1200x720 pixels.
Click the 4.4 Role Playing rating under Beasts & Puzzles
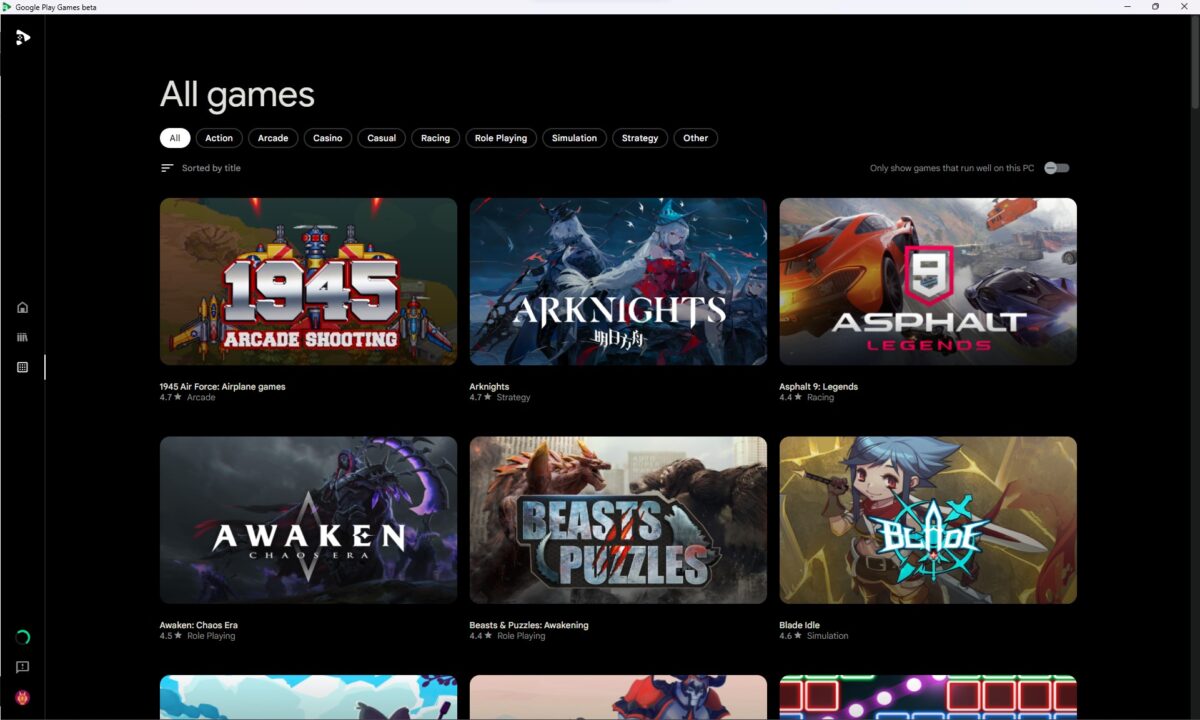pyautogui.click(x=507, y=636)
